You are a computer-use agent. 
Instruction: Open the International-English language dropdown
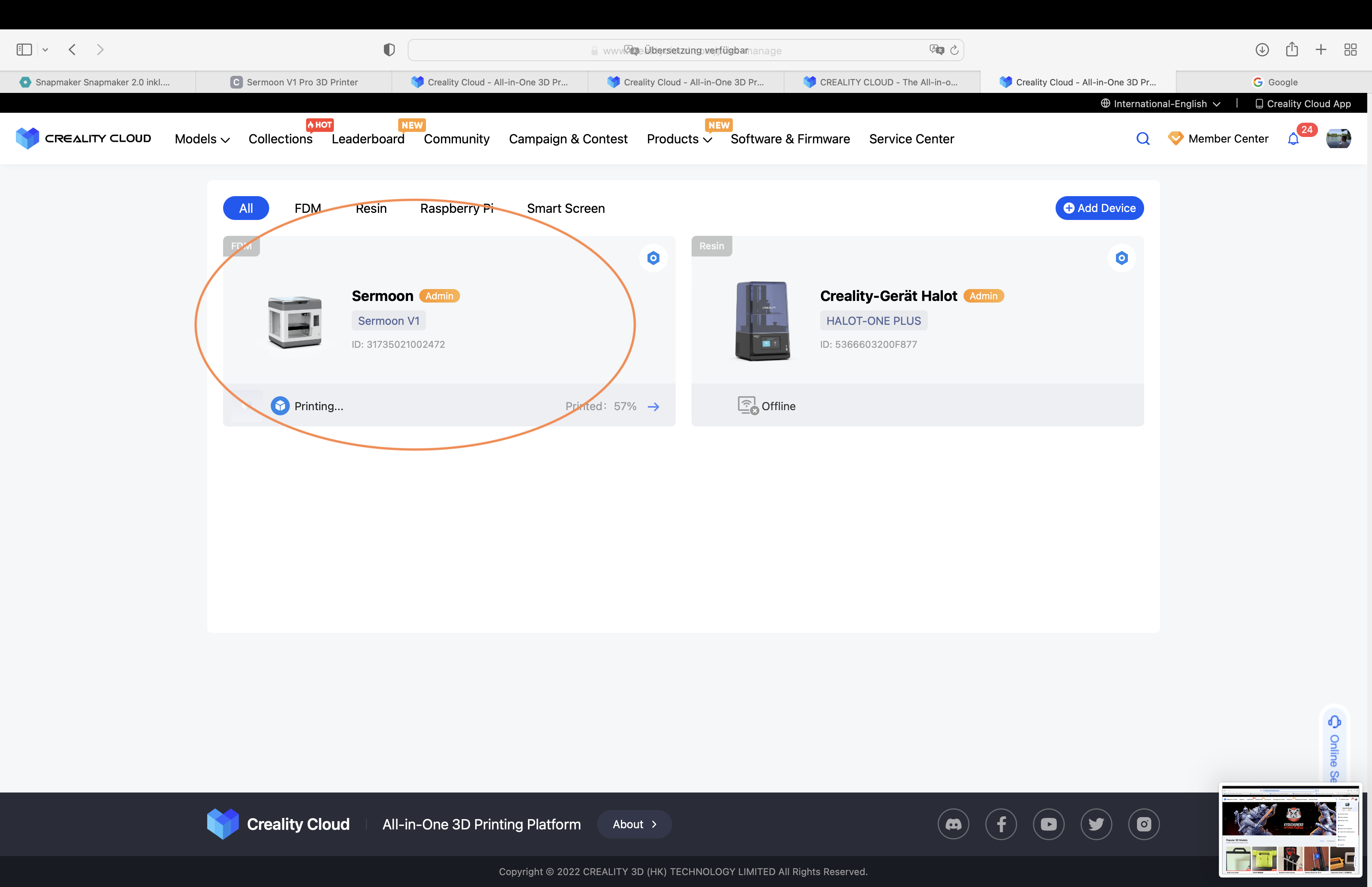(x=1160, y=104)
